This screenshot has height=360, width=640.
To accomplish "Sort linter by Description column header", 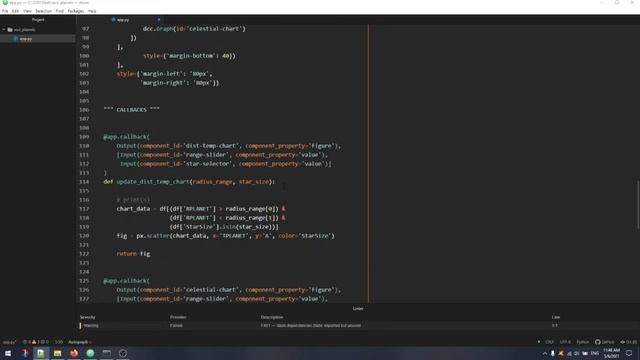I will pyautogui.click(x=272, y=317).
